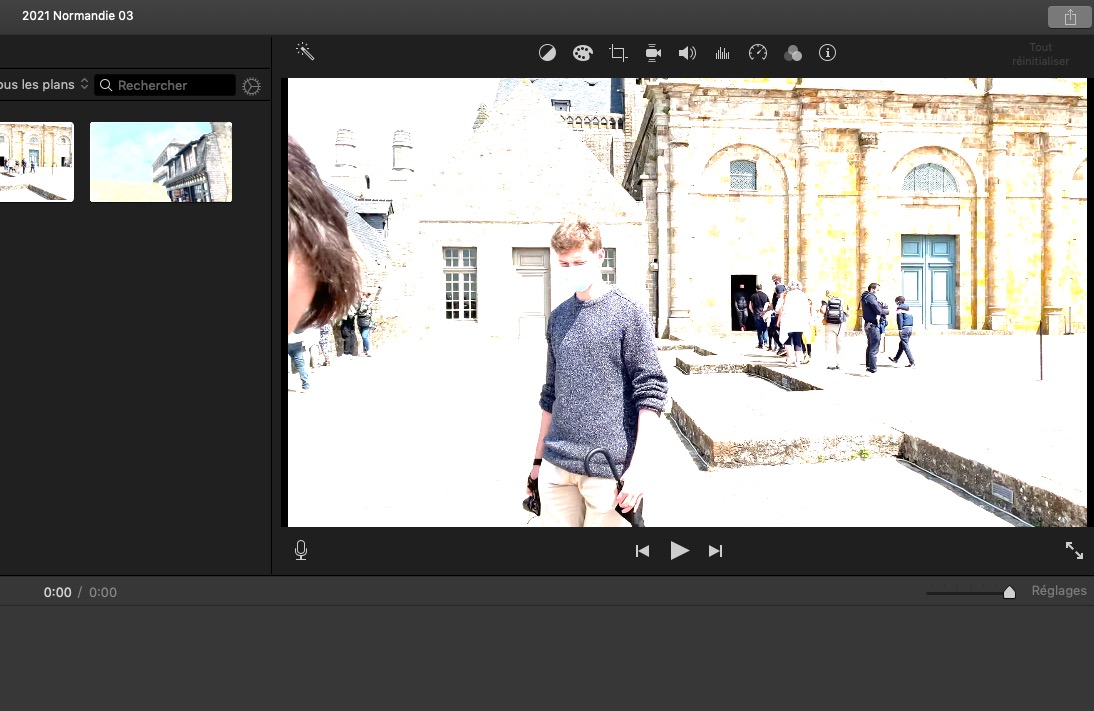Open the stabilization camera tool
This screenshot has height=711, width=1094.
tap(653, 53)
